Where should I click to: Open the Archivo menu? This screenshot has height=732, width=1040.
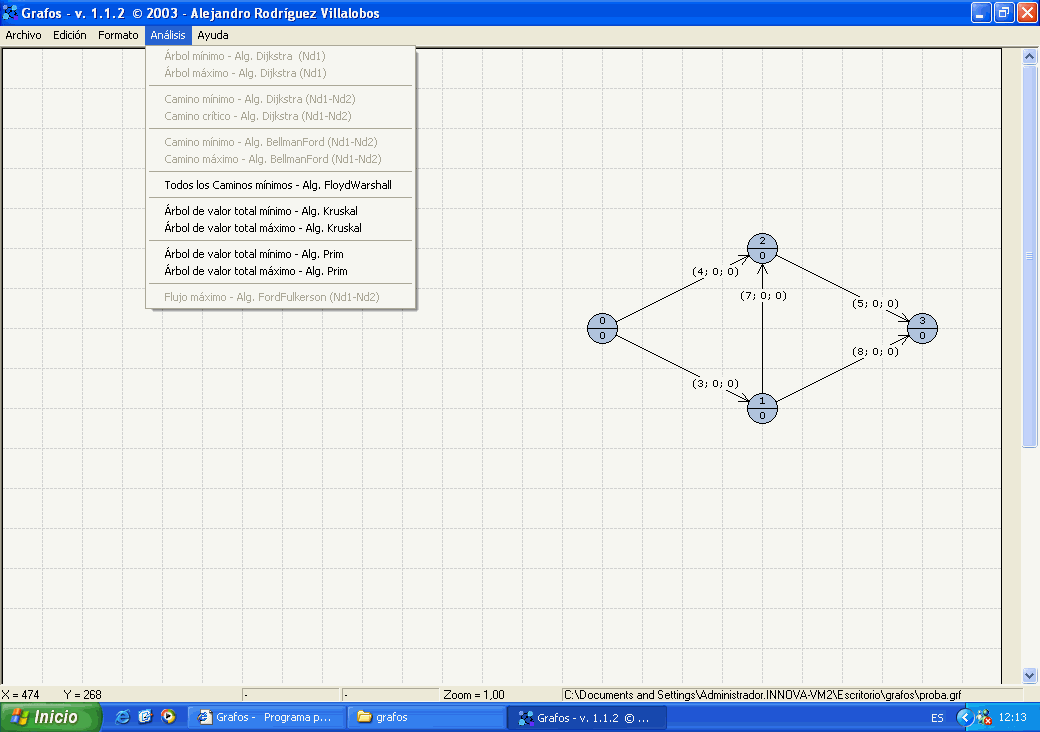(x=24, y=35)
